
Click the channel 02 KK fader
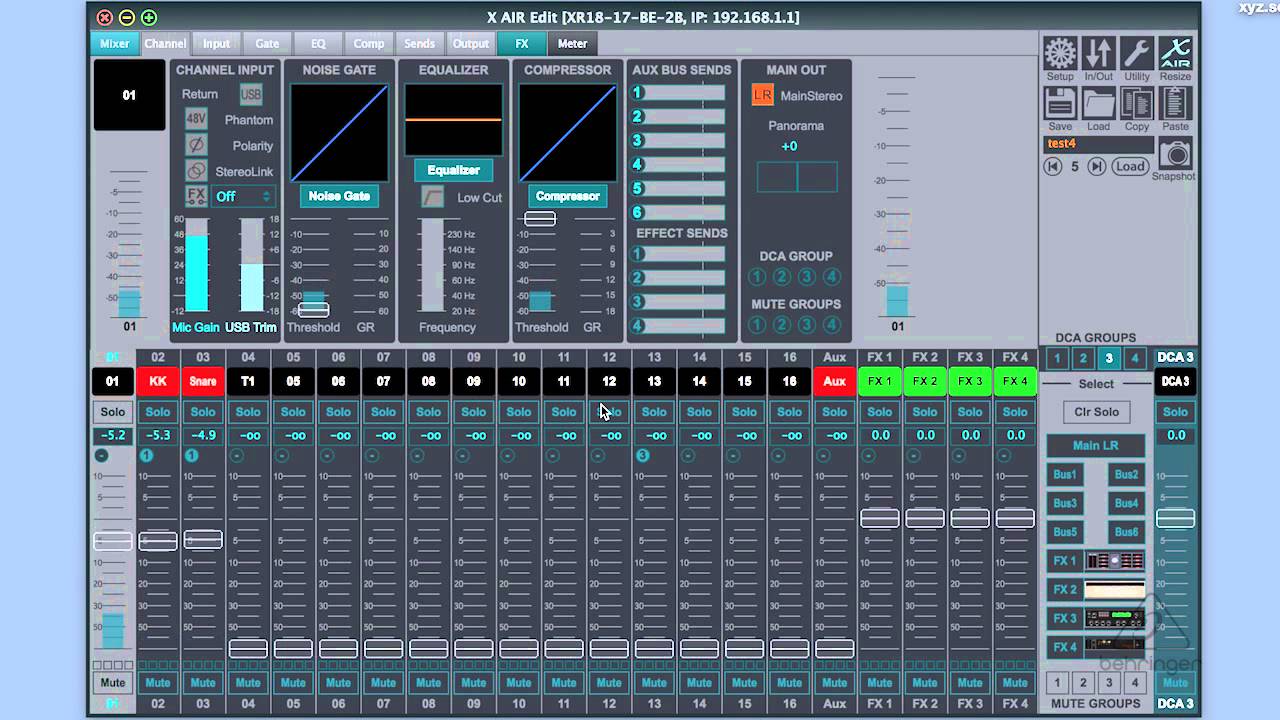click(158, 541)
